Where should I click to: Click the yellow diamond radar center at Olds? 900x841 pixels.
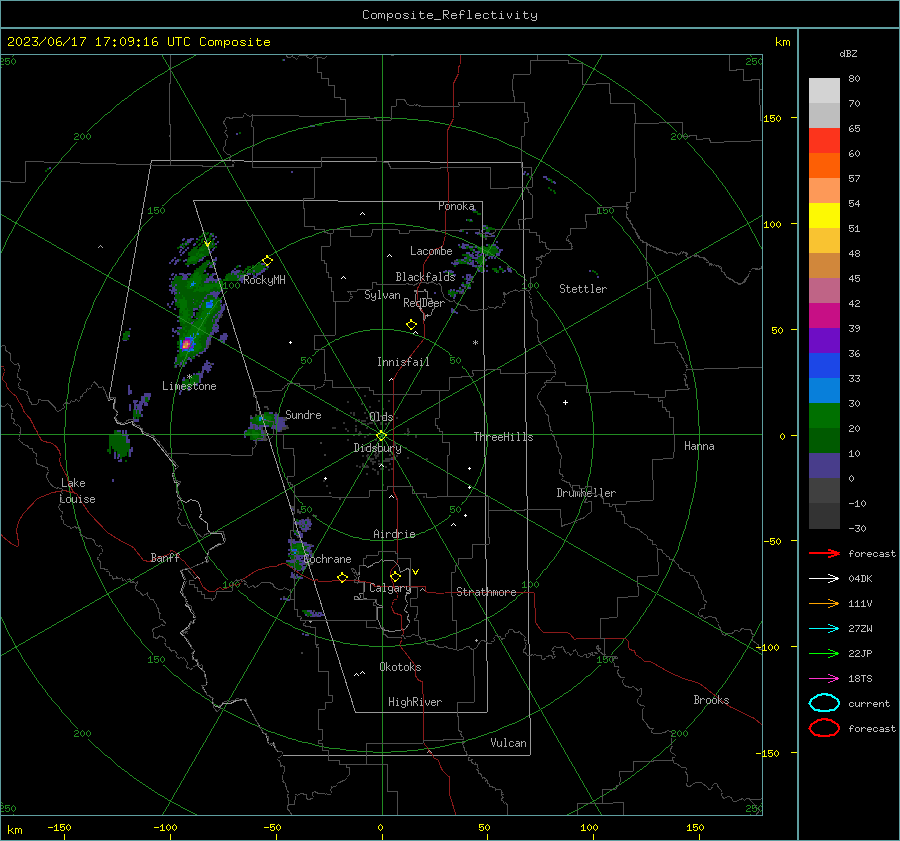pos(381,435)
